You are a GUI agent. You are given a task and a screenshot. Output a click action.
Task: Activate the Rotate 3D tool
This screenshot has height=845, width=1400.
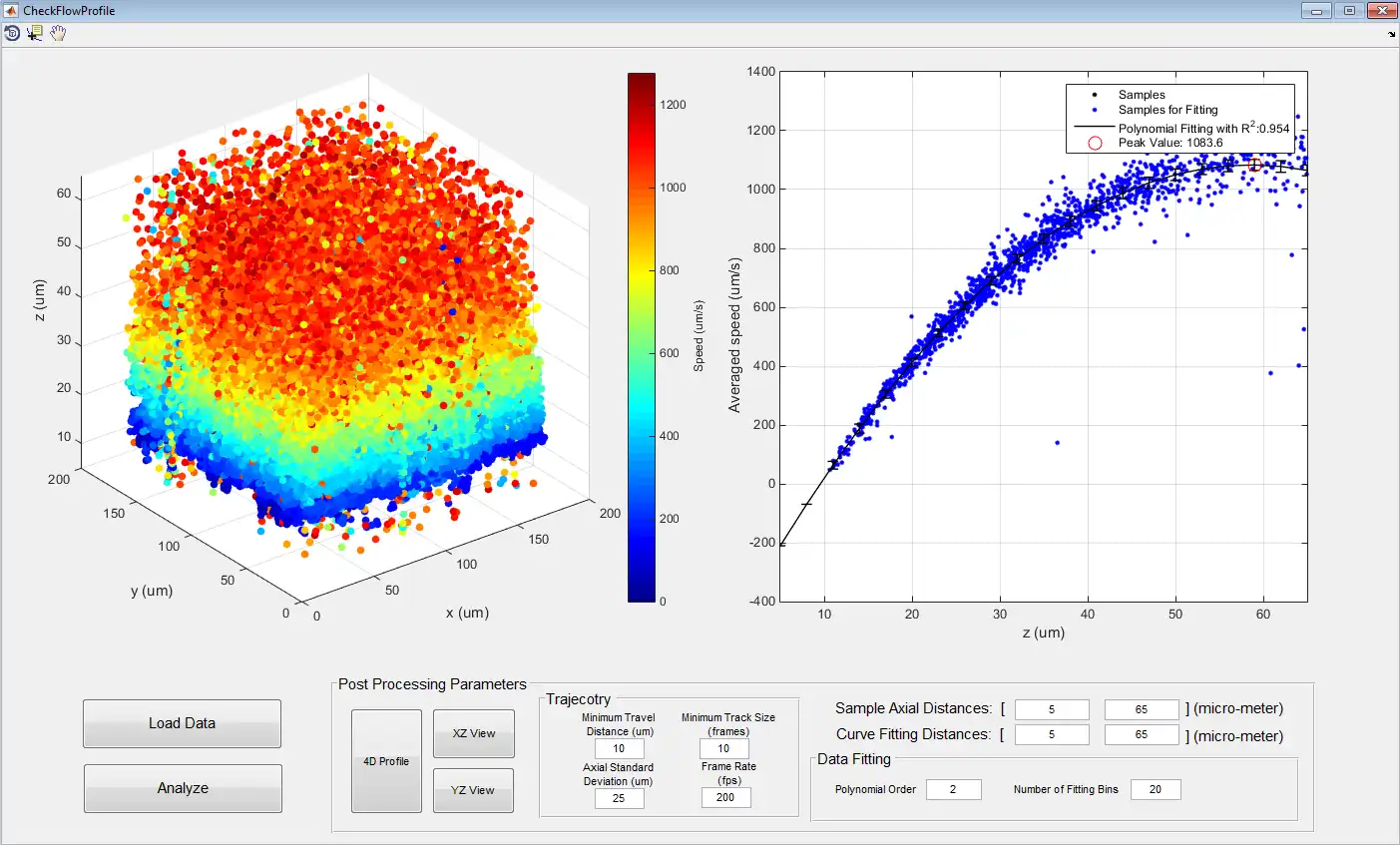point(12,33)
